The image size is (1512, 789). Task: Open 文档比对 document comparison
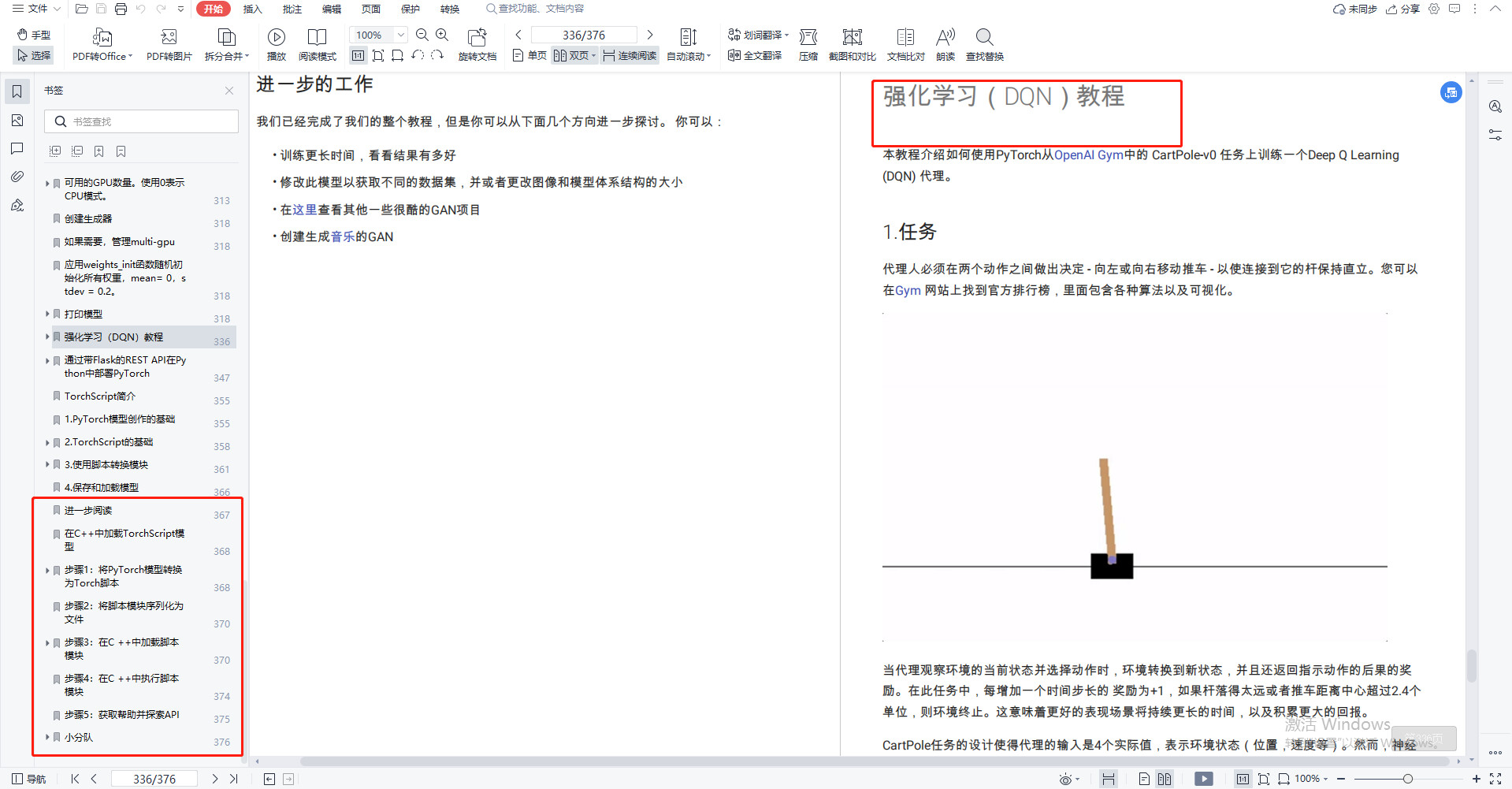(906, 45)
